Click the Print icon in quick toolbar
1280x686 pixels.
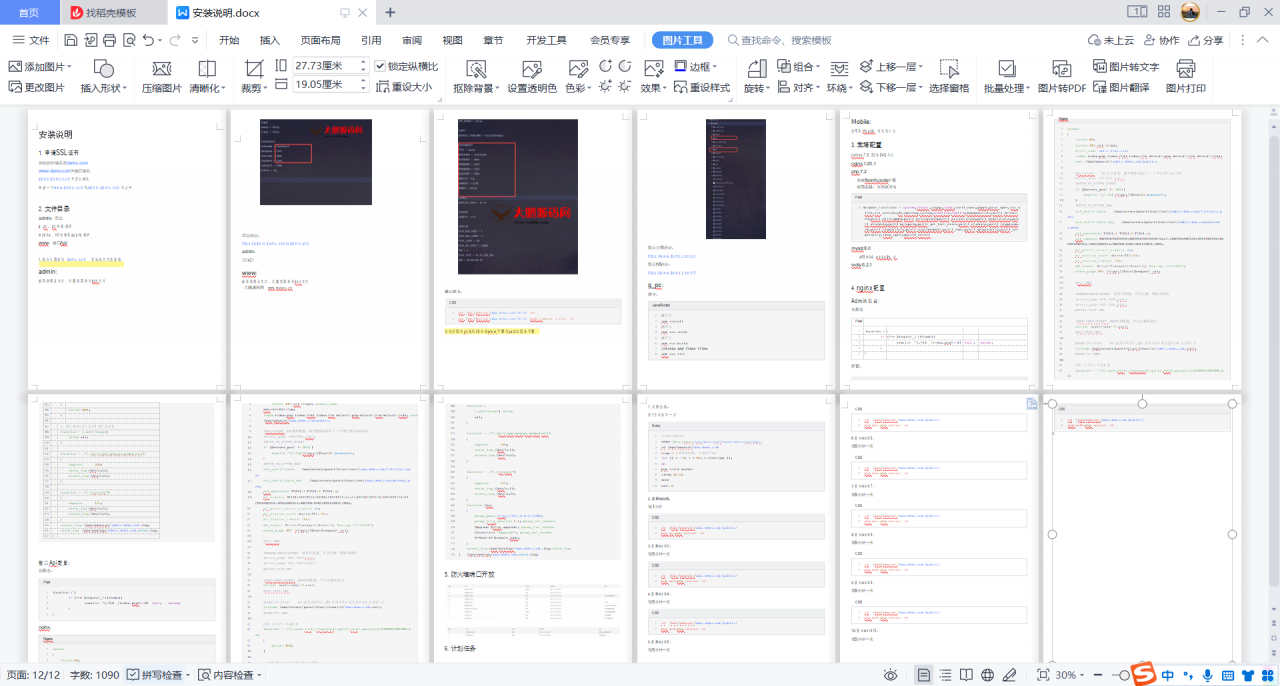coord(109,40)
